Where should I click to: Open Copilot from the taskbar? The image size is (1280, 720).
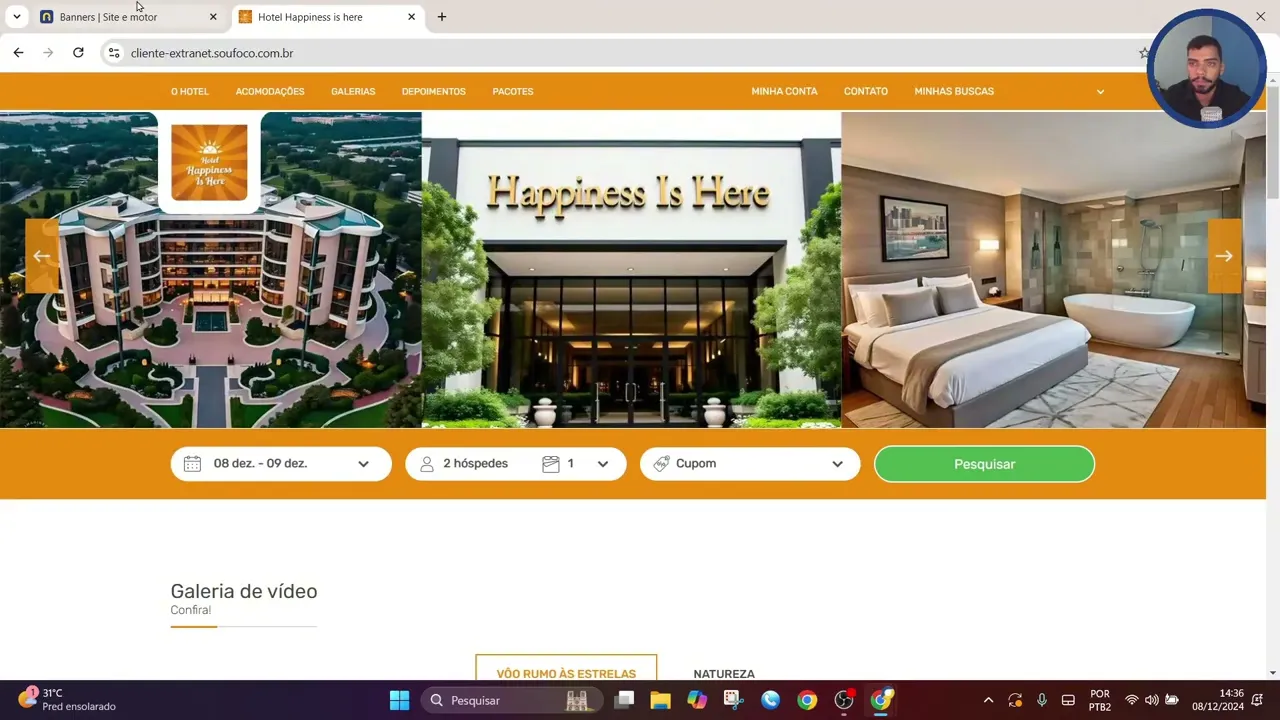pyautogui.click(x=697, y=700)
